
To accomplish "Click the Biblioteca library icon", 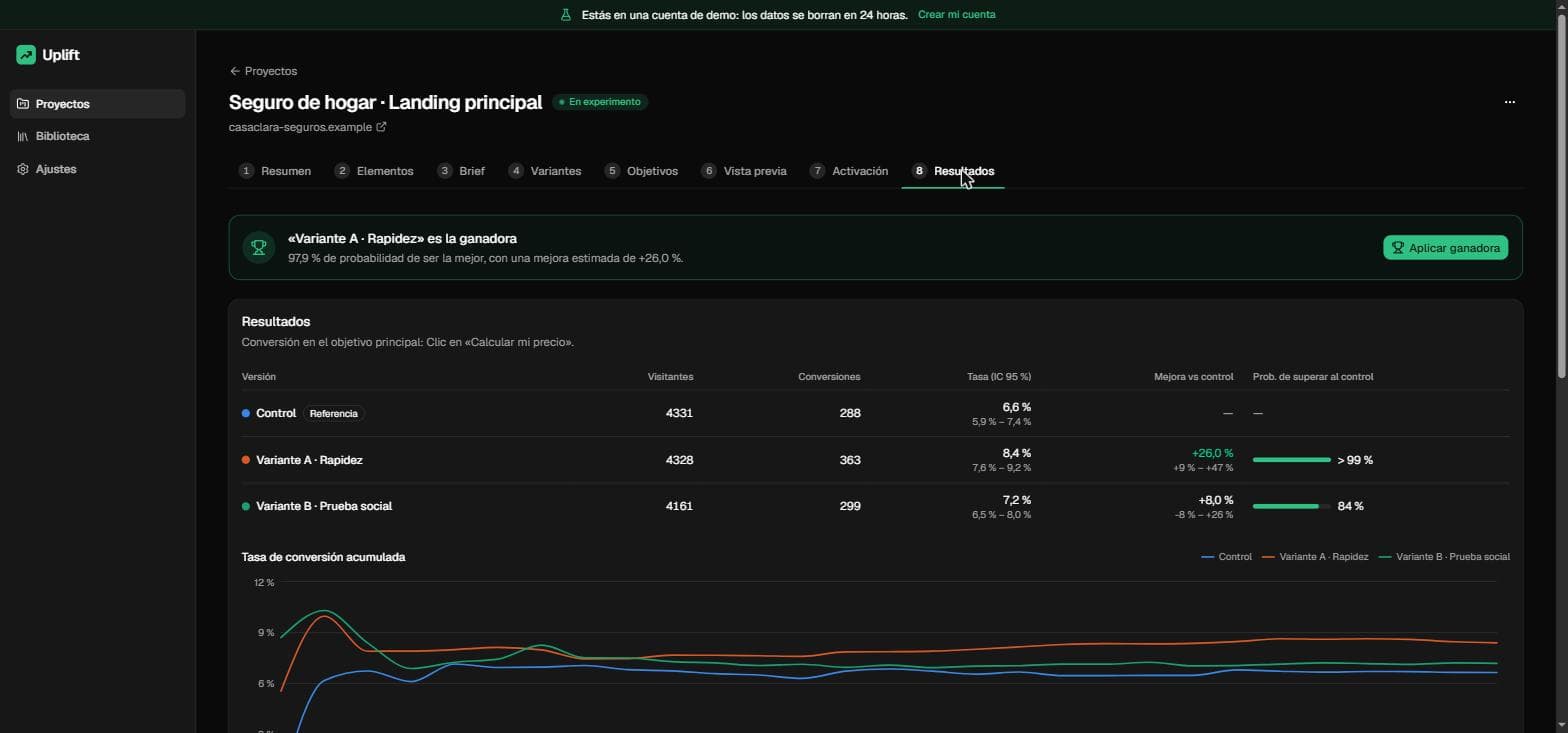I will click(x=23, y=136).
